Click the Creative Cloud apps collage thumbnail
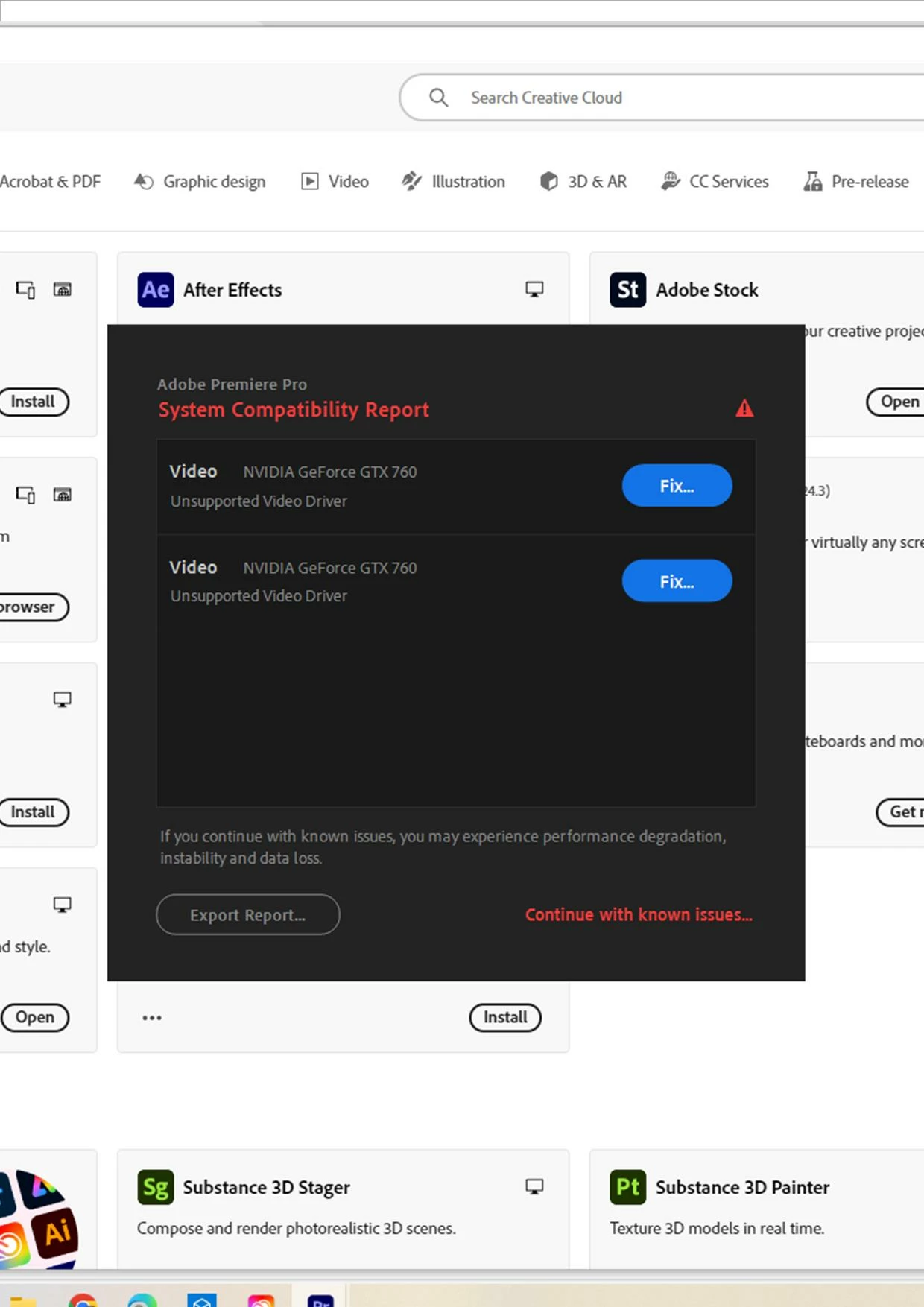 click(x=39, y=1219)
